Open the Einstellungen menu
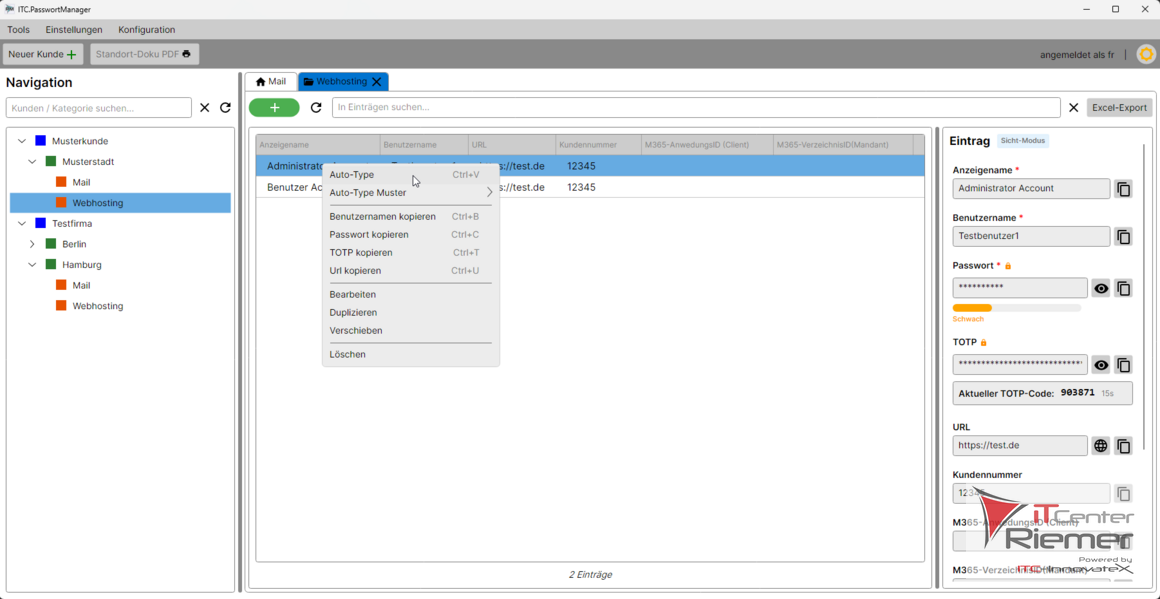This screenshot has height=599, width=1160. (74, 30)
